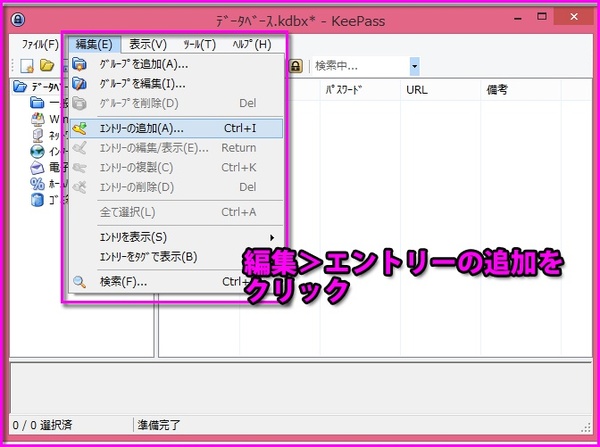
Task: Open the 表示(V) menu
Action: click(148, 44)
